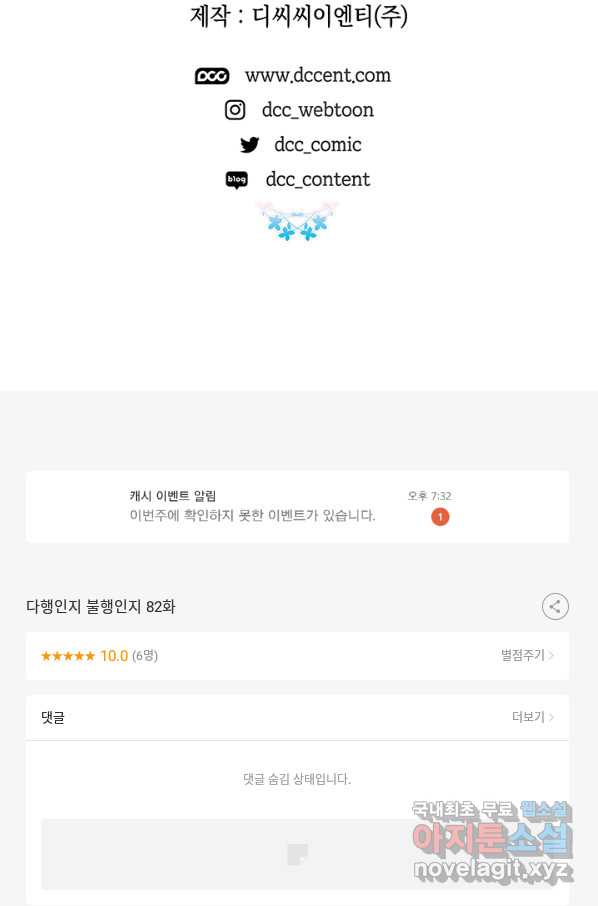Open 더보기 for more comments
This screenshot has width=598, height=906.
528,717
